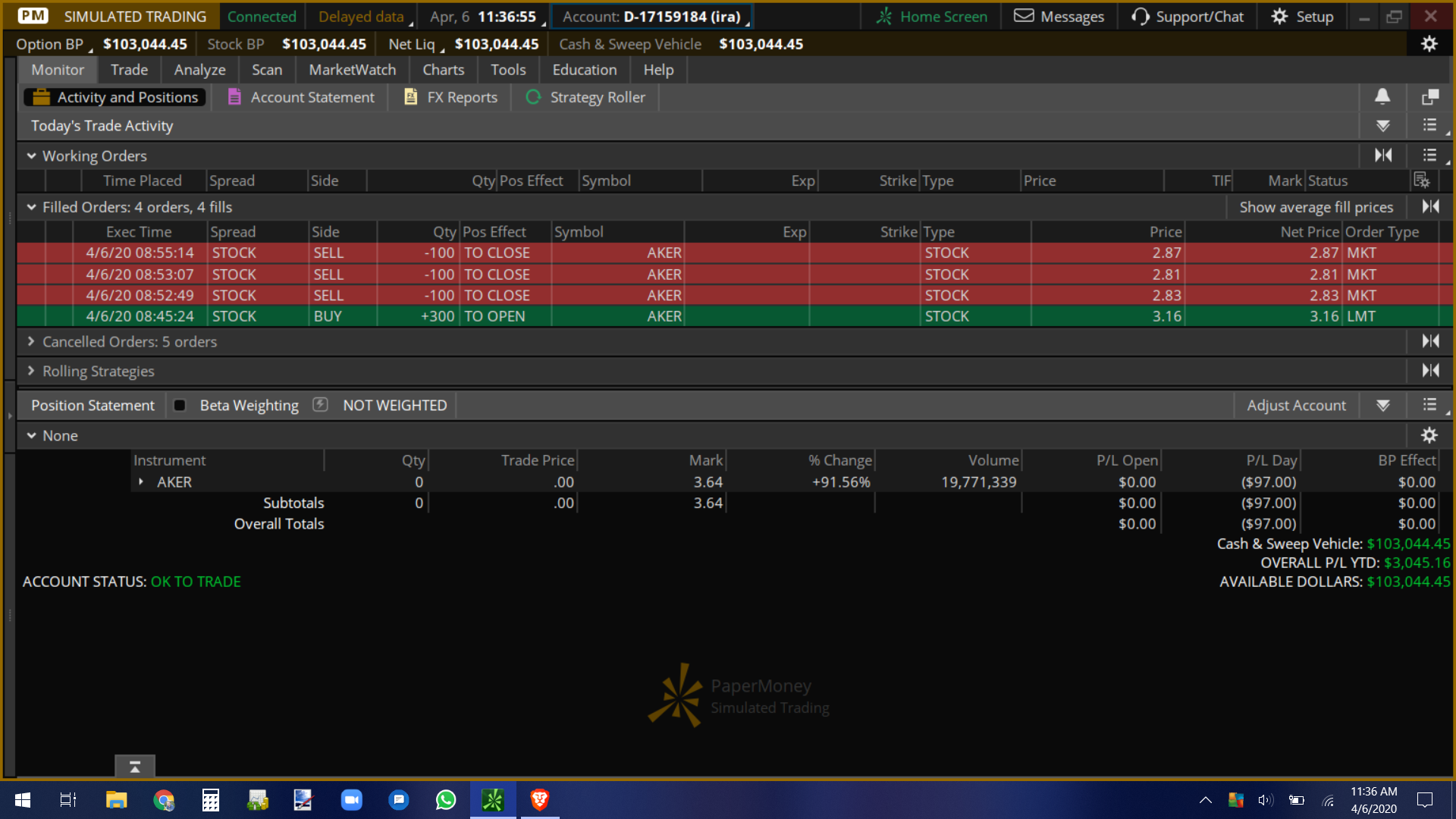Open the Charts tab

(x=443, y=70)
